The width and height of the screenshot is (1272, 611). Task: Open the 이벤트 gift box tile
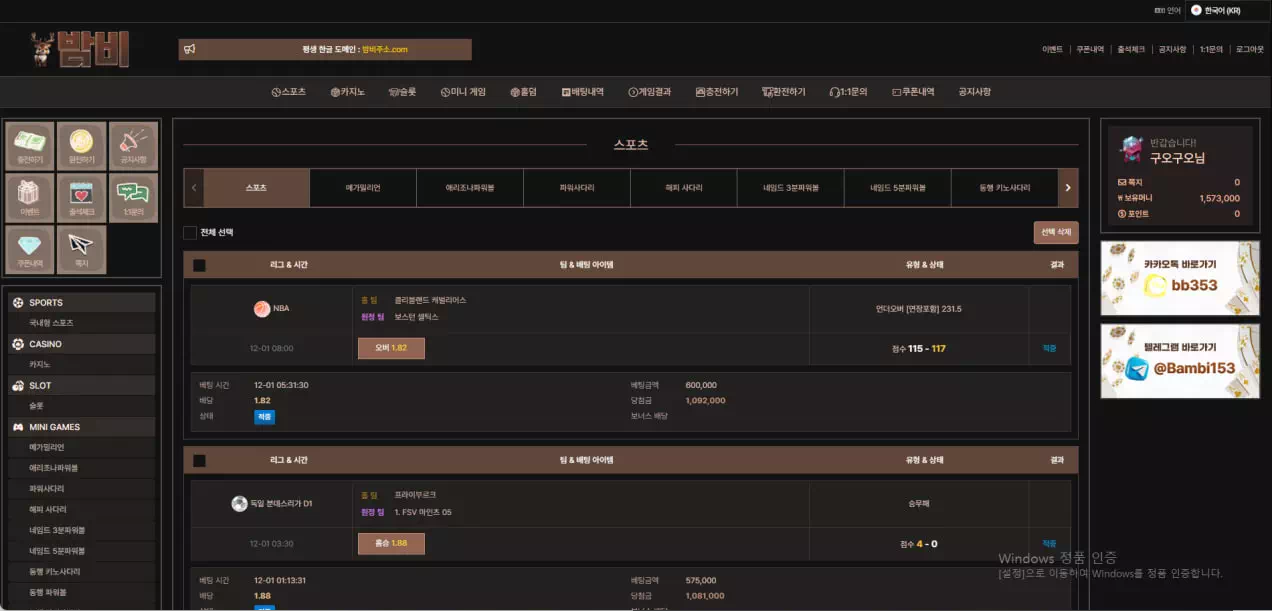click(30, 198)
